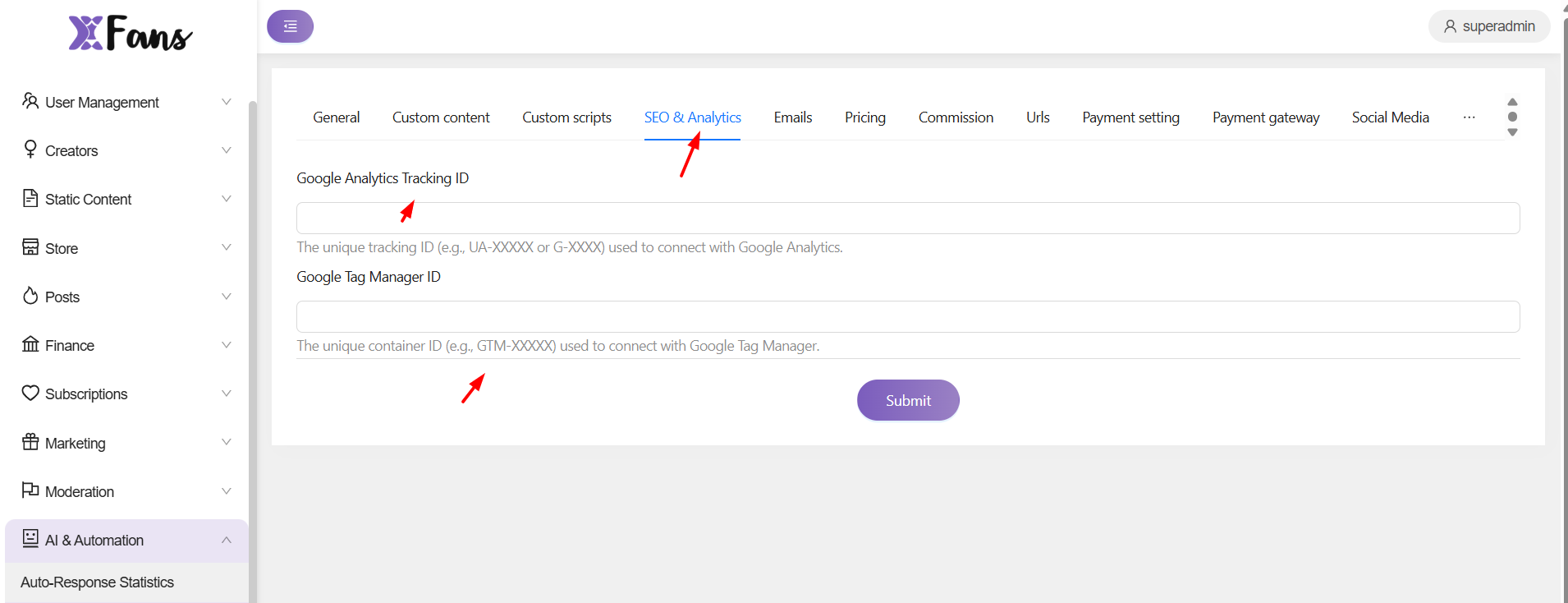Open Auto-Response Statistics page
The image size is (1568, 603).
[97, 582]
